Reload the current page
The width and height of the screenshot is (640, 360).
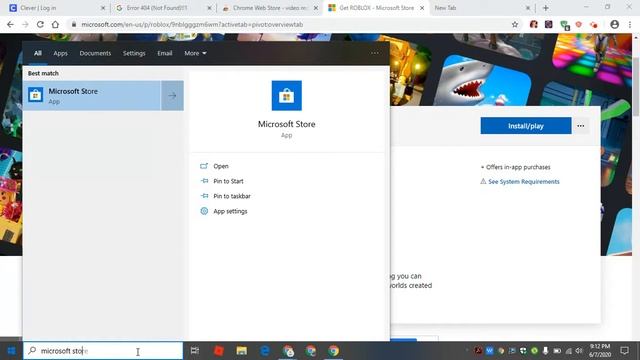(x=40, y=24)
